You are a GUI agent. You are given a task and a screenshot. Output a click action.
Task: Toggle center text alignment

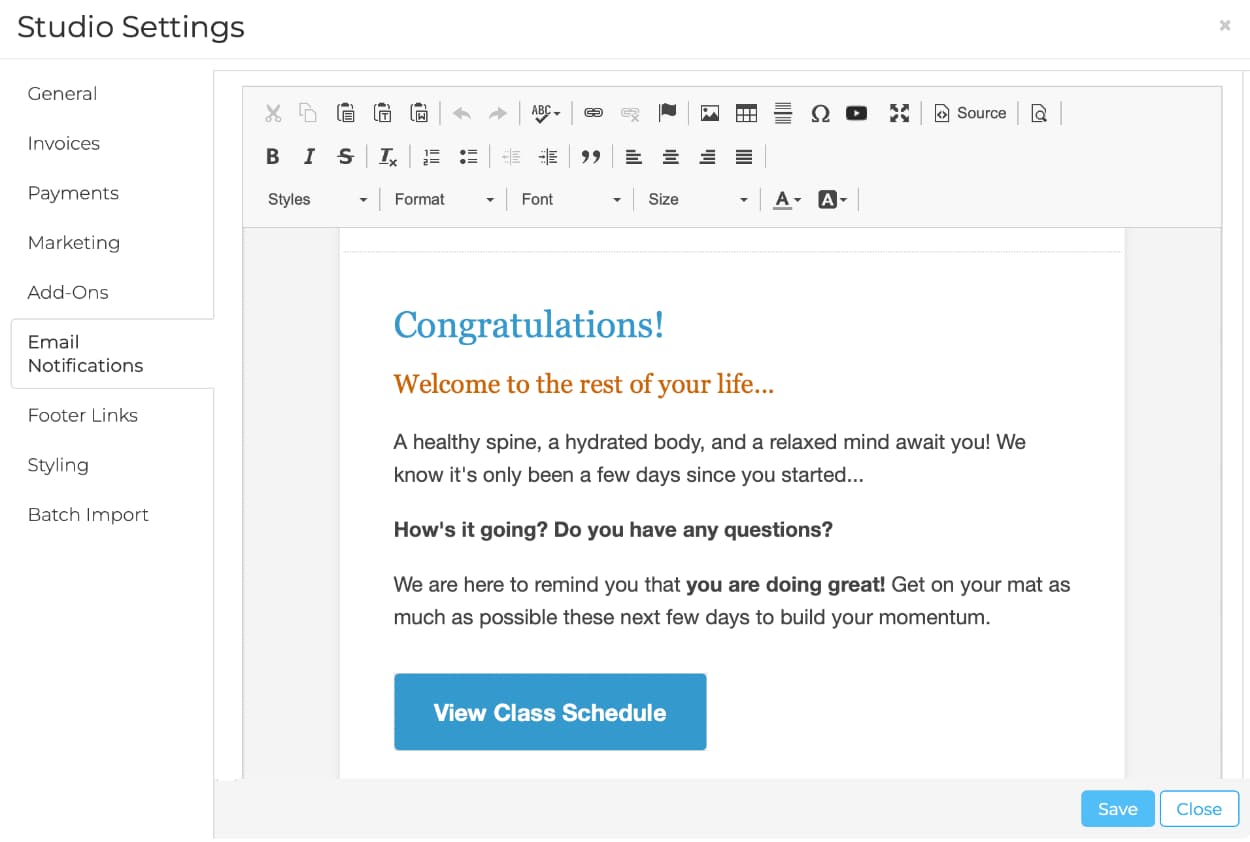pyautogui.click(x=671, y=156)
